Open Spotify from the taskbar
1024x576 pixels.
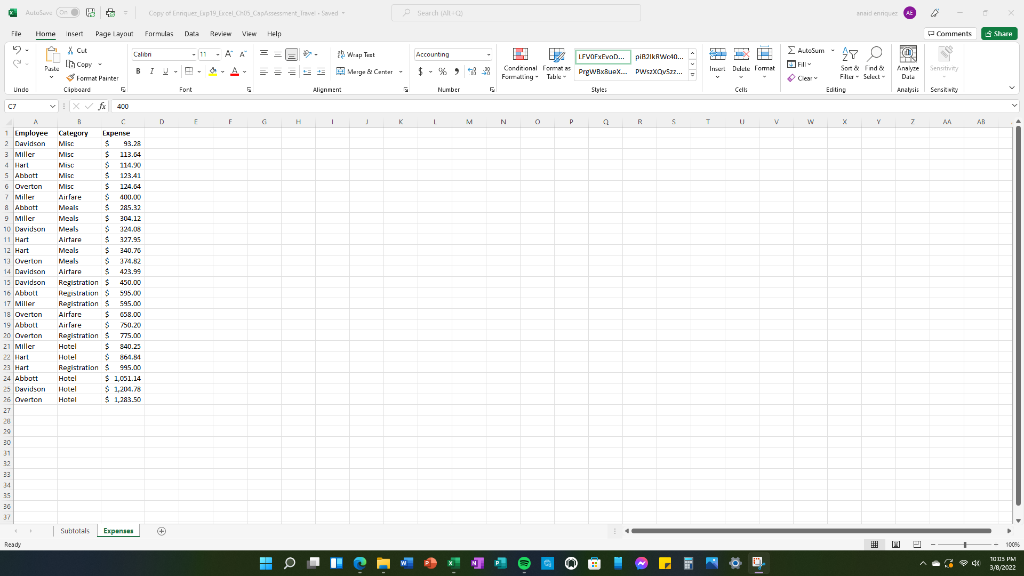click(524, 563)
